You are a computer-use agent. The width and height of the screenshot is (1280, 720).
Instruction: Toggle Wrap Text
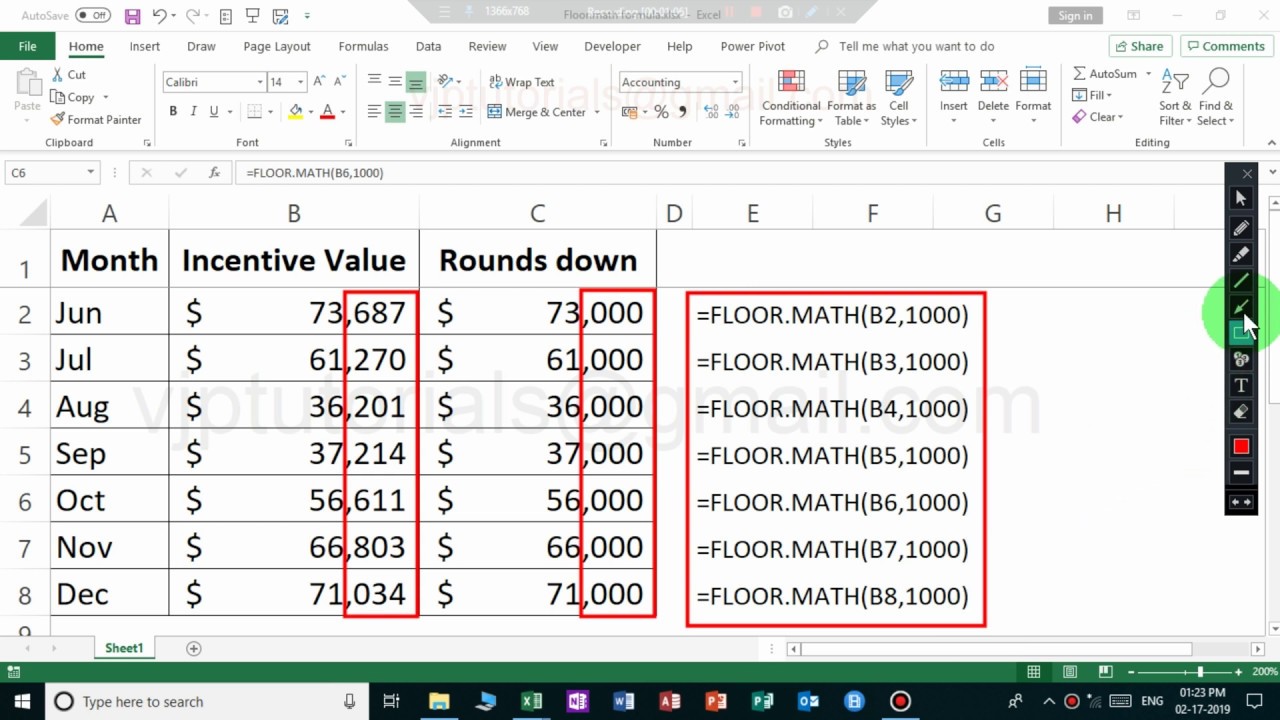[521, 82]
